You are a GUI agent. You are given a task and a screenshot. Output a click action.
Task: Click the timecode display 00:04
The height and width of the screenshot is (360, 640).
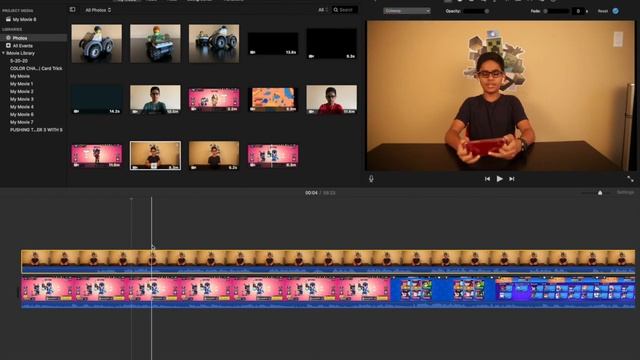(311, 193)
